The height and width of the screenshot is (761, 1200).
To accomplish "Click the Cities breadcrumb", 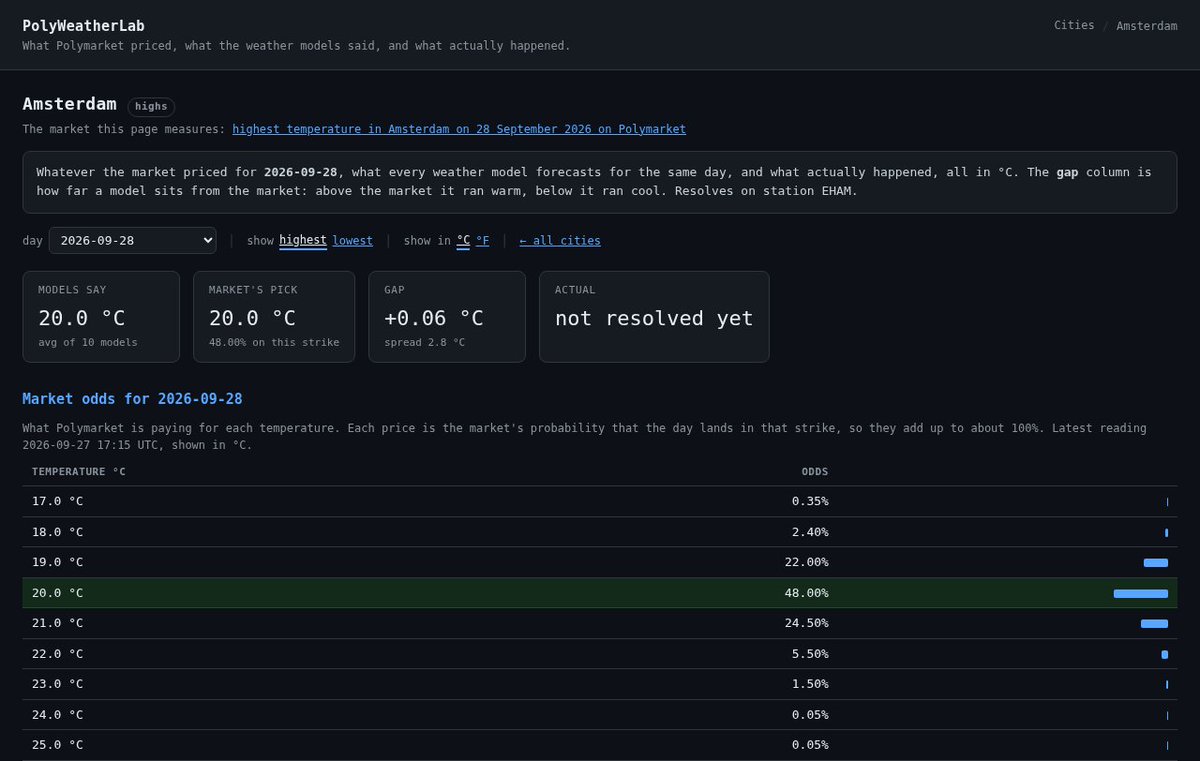I will [1074, 25].
